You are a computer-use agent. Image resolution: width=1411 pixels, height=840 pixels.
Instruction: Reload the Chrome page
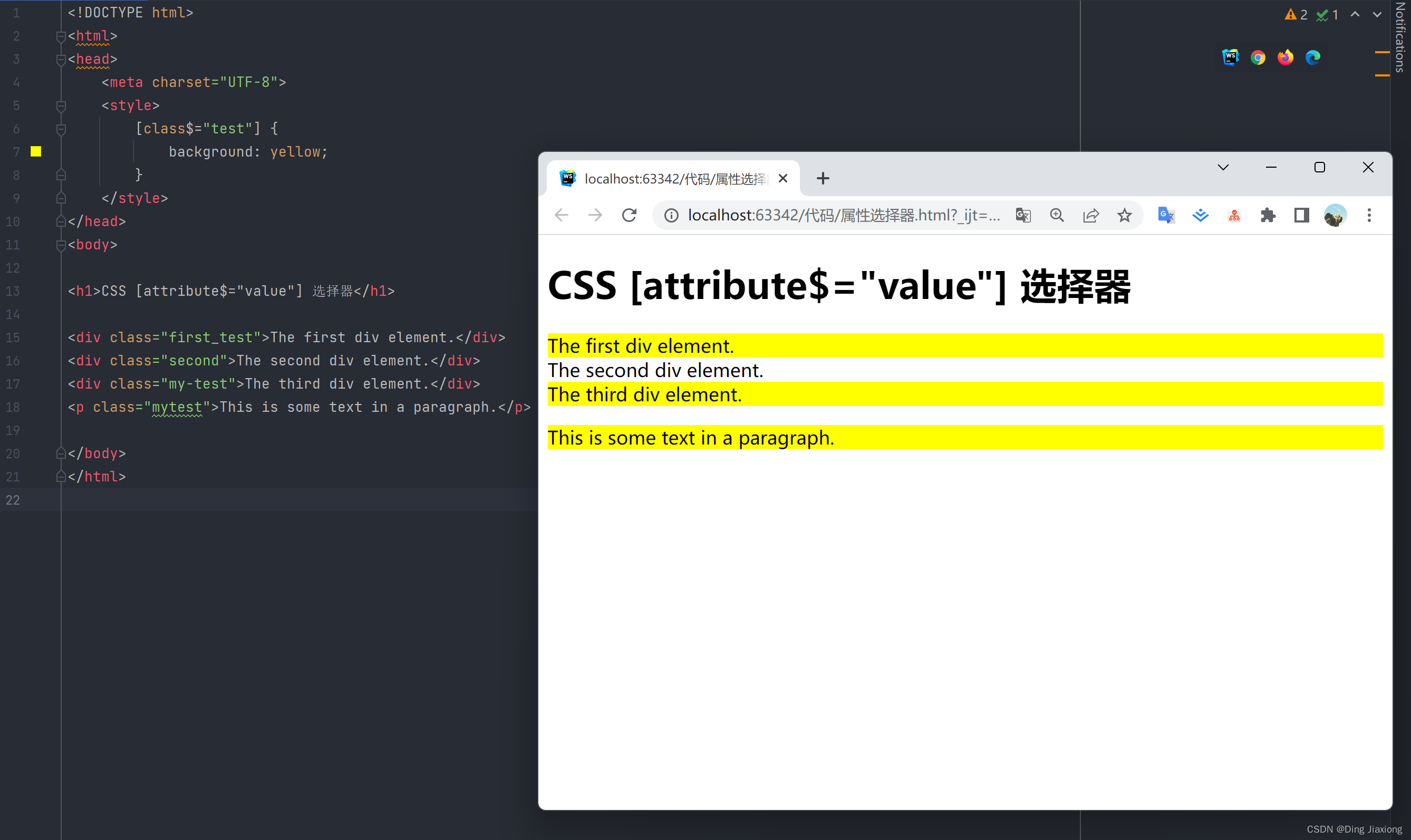pyautogui.click(x=629, y=215)
